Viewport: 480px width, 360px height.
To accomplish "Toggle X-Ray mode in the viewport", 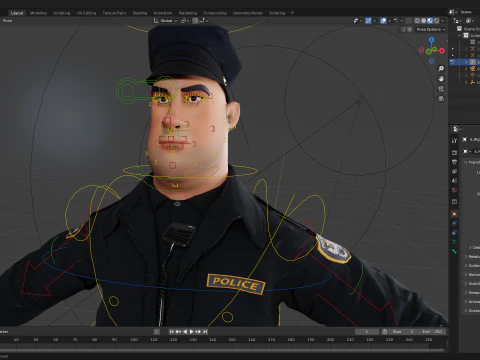I will click(409, 21).
